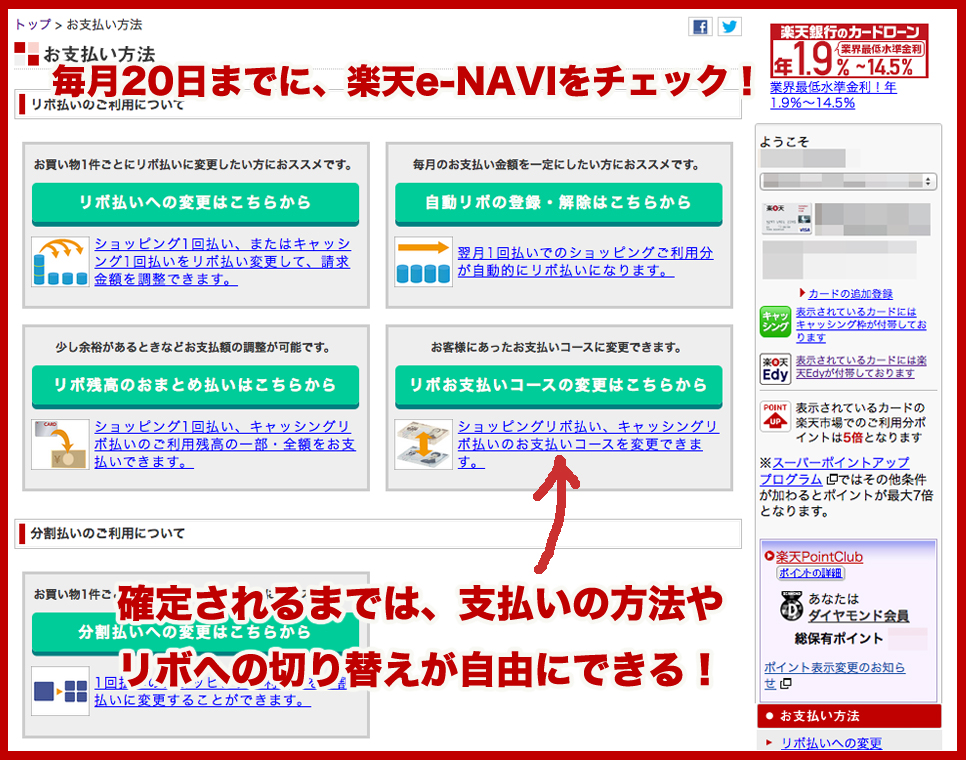966x760 pixels.
Task: Open the トップ breadcrumb link
Action: pyautogui.click(x=32, y=25)
